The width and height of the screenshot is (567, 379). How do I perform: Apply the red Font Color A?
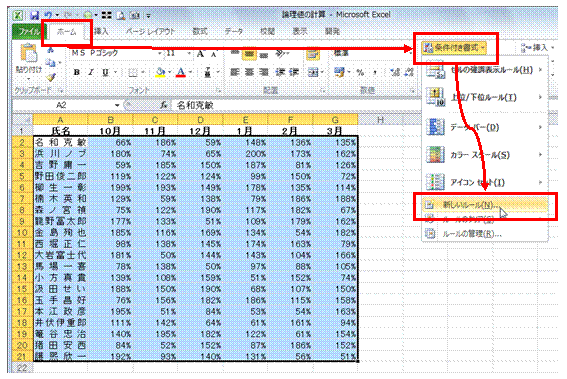coord(181,73)
